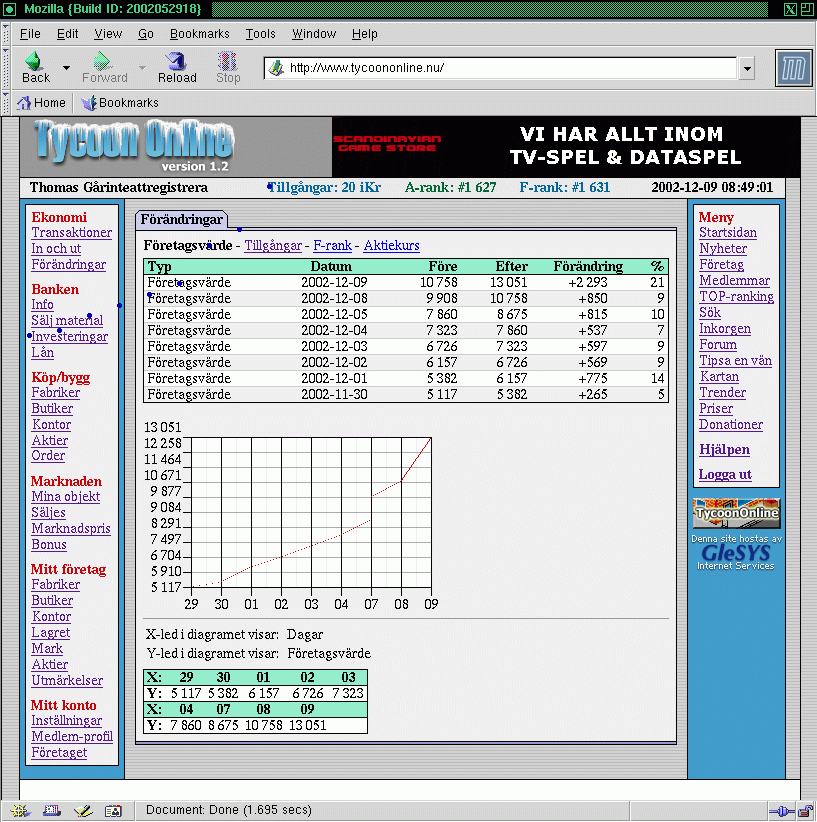Open the F-rank view link
The width and height of the screenshot is (817, 822).
click(332, 245)
